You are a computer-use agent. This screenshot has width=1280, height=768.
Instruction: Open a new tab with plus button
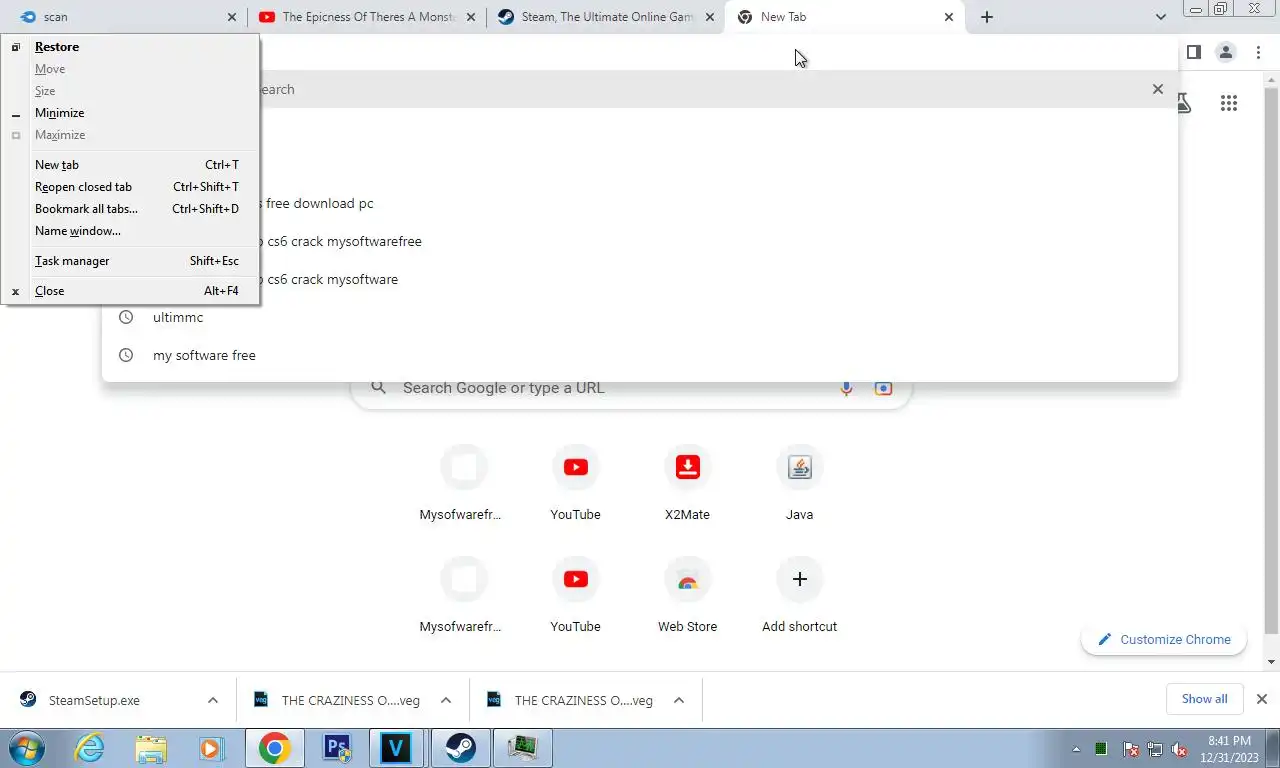tap(987, 17)
